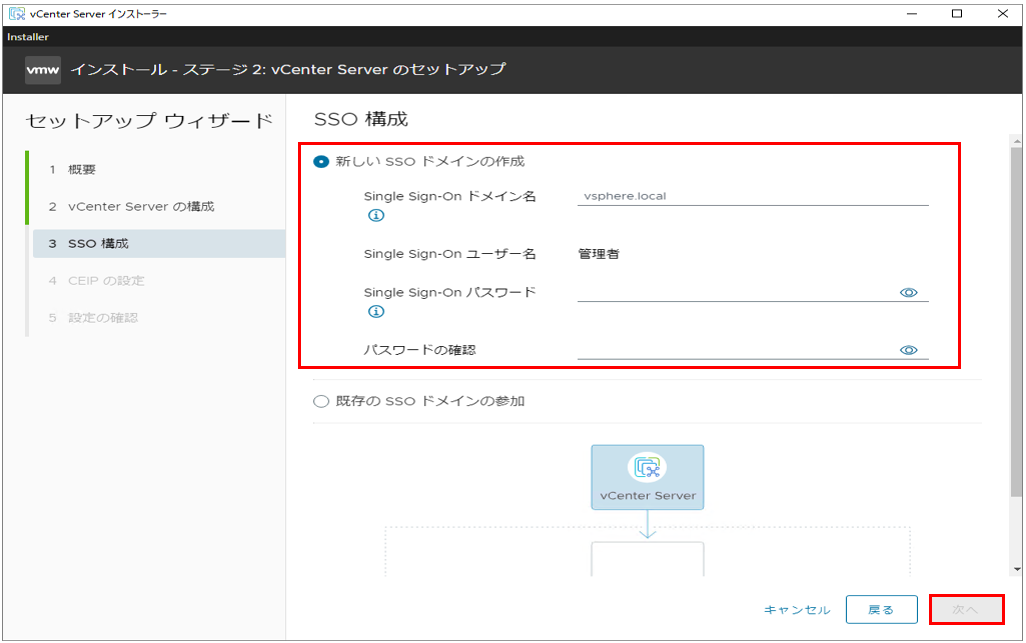This screenshot has height=643, width=1026.
Task: Close the installer window
Action: click(x=1002, y=13)
